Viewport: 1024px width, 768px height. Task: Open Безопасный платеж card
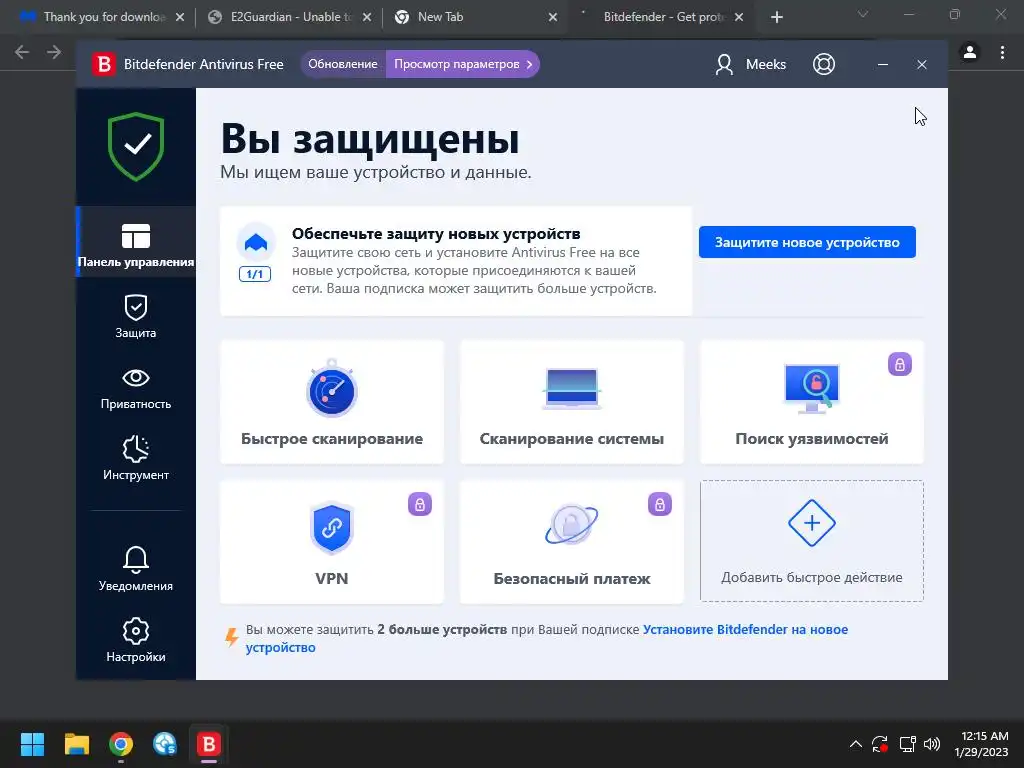(571, 542)
